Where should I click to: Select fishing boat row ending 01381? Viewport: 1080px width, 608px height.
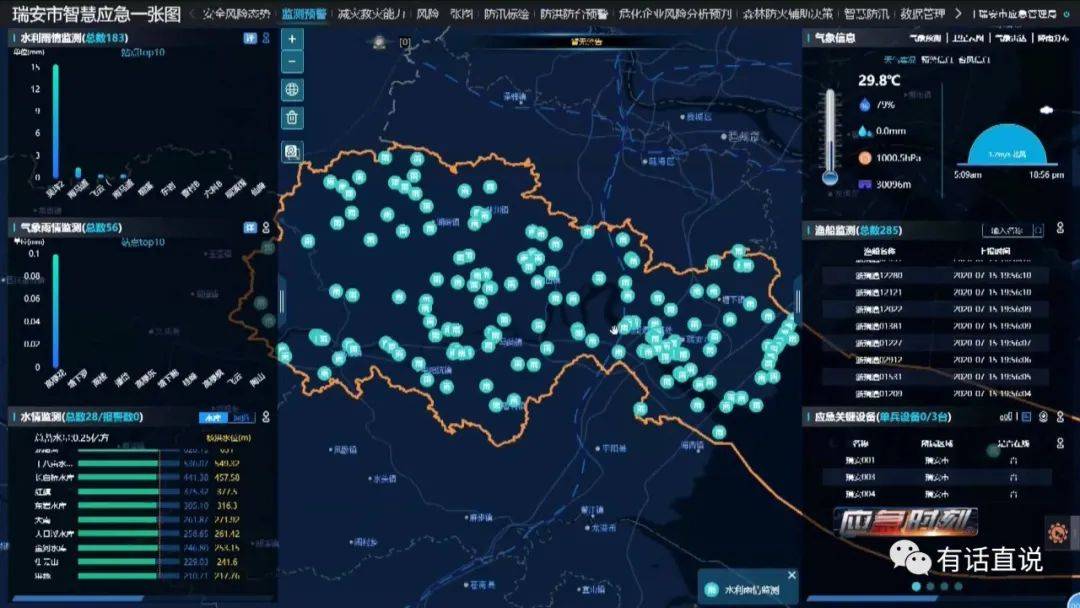point(935,326)
